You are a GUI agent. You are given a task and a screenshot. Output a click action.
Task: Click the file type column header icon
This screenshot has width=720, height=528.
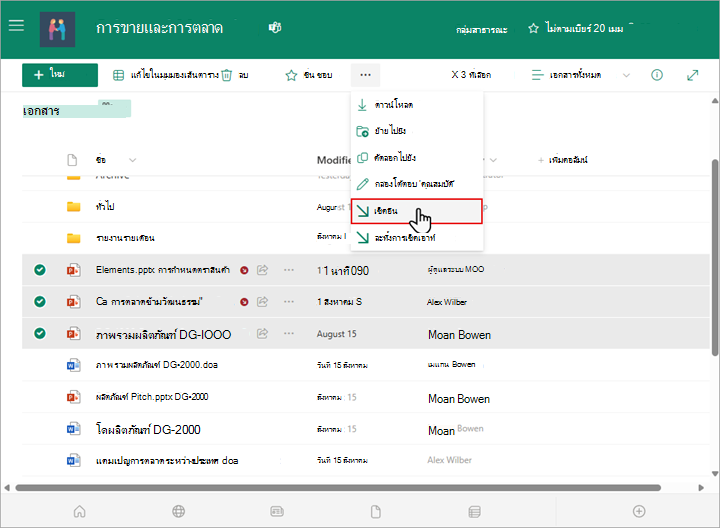(72, 160)
